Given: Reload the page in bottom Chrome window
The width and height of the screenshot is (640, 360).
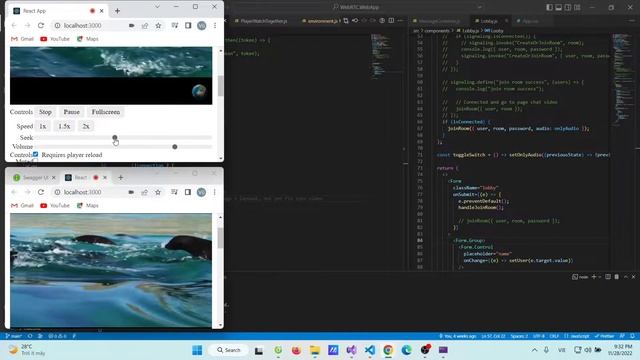Looking at the screenshot, I should coord(41,192).
